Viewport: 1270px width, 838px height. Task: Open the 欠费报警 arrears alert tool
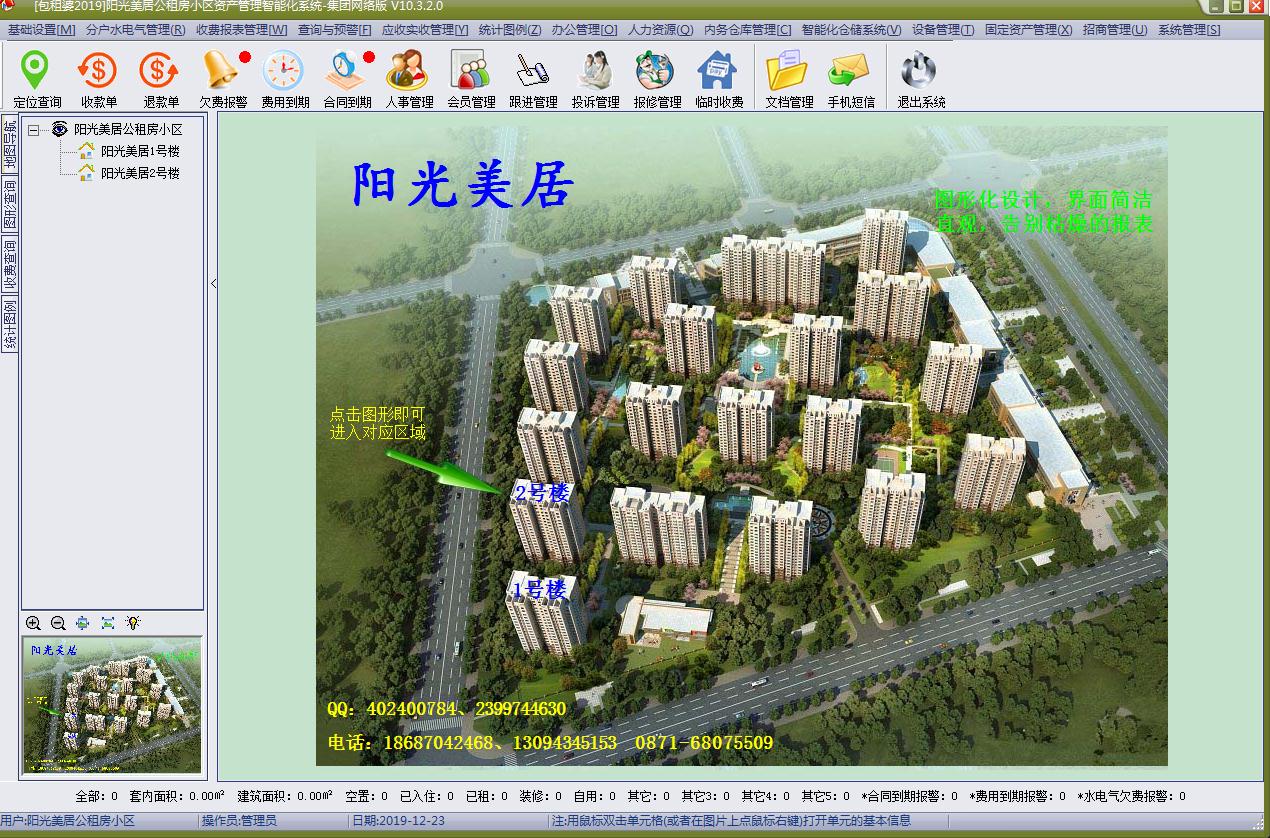pos(222,75)
